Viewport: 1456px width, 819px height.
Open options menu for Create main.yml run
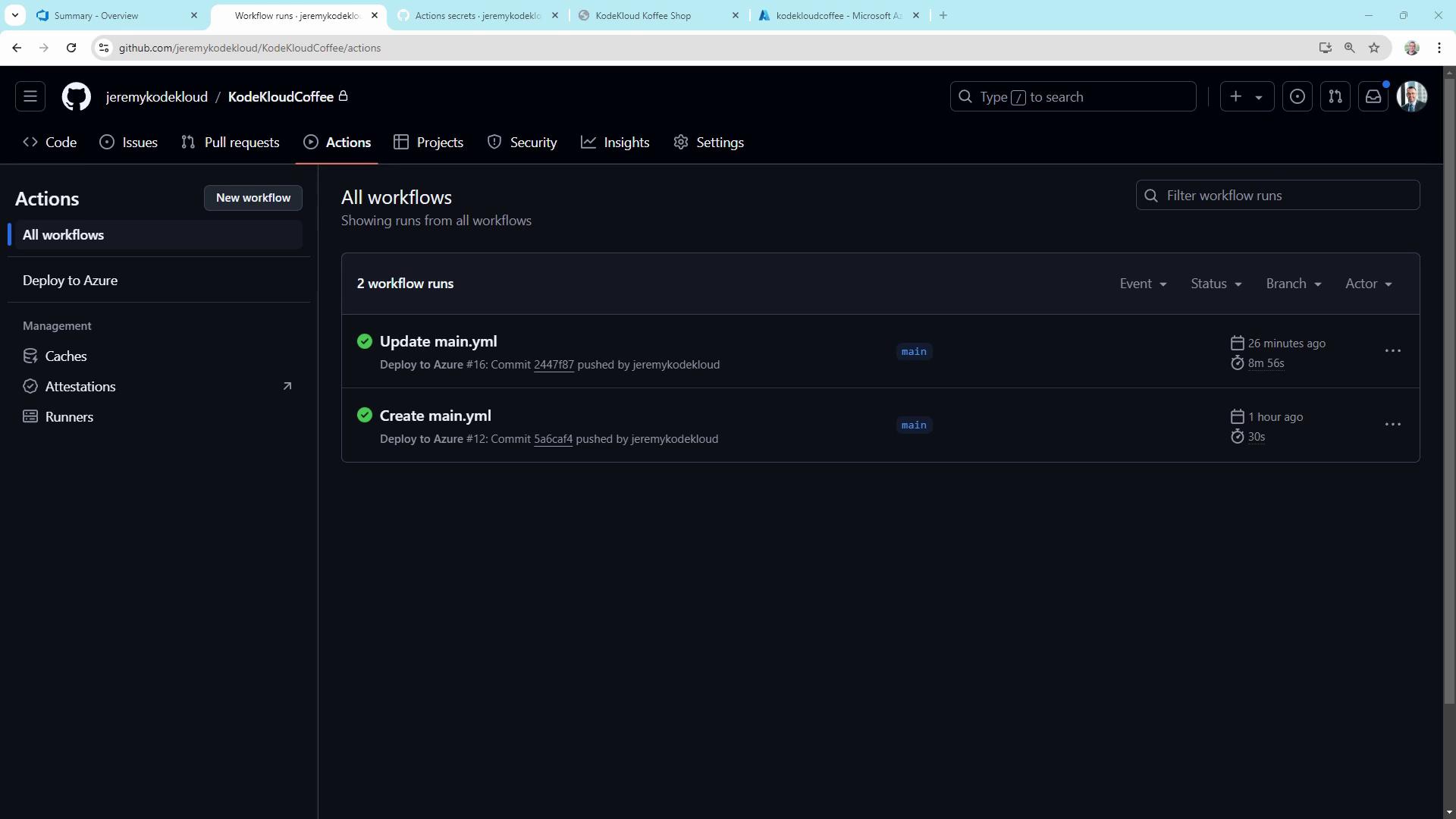[1393, 425]
